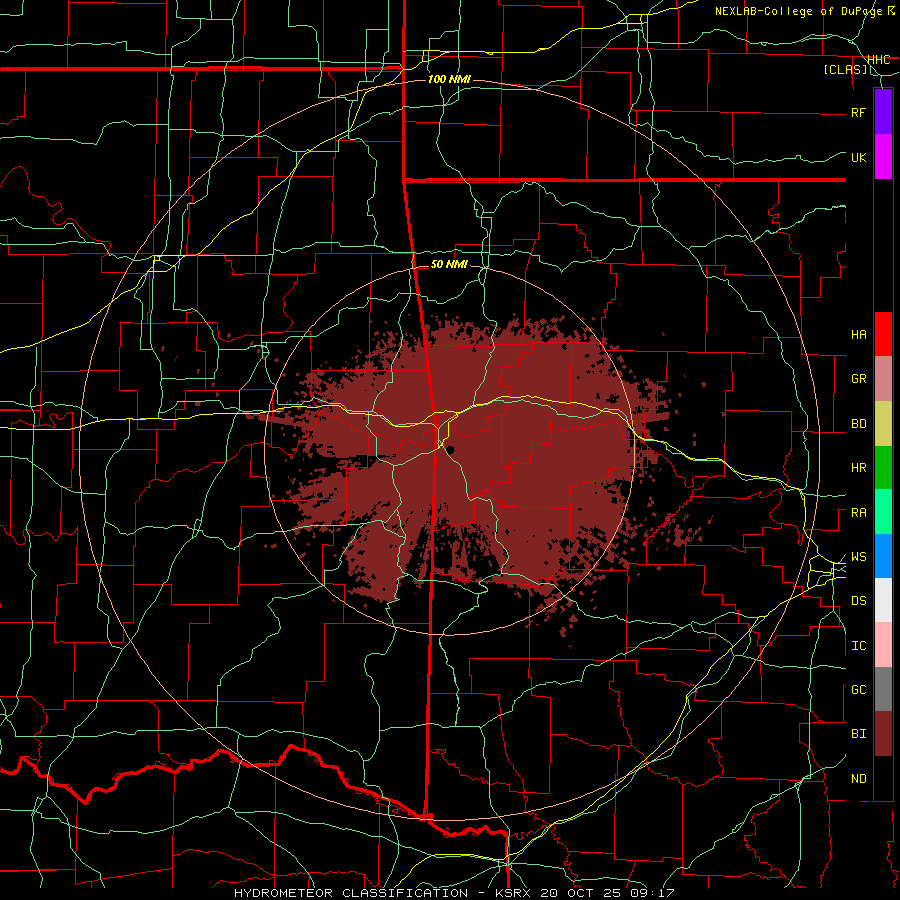Click the GR pink-rose color swatch
900x900 pixels.
coord(883,379)
